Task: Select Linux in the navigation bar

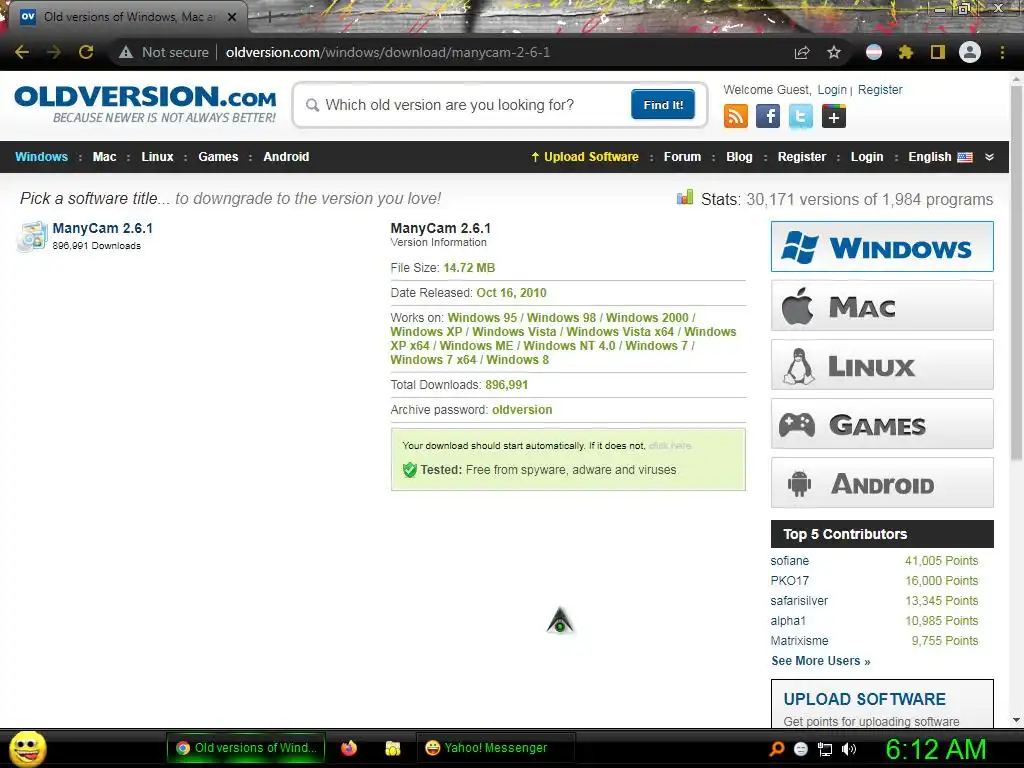Action: click(x=157, y=157)
